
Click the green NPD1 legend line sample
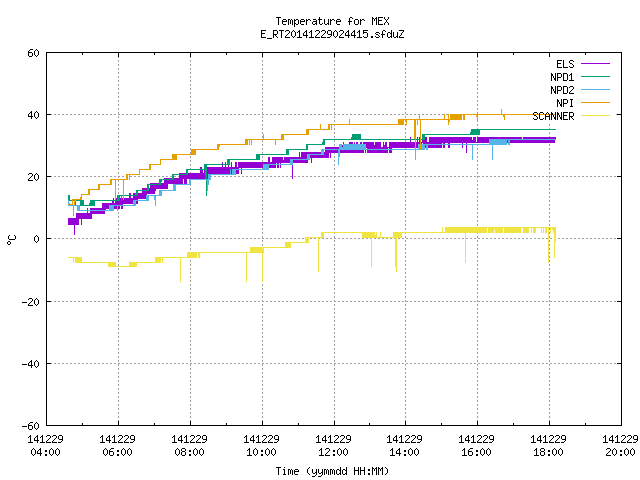tap(595, 77)
